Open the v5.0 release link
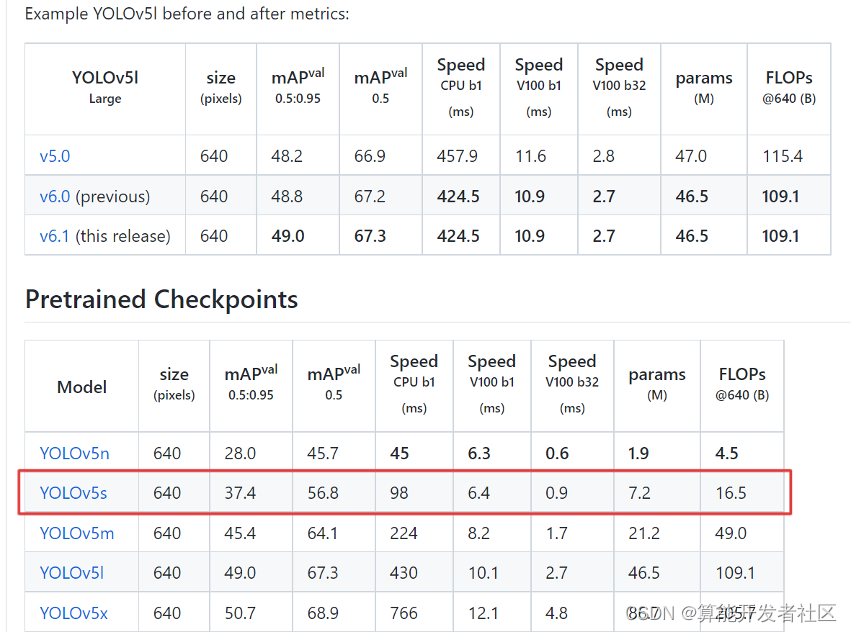 [55, 156]
